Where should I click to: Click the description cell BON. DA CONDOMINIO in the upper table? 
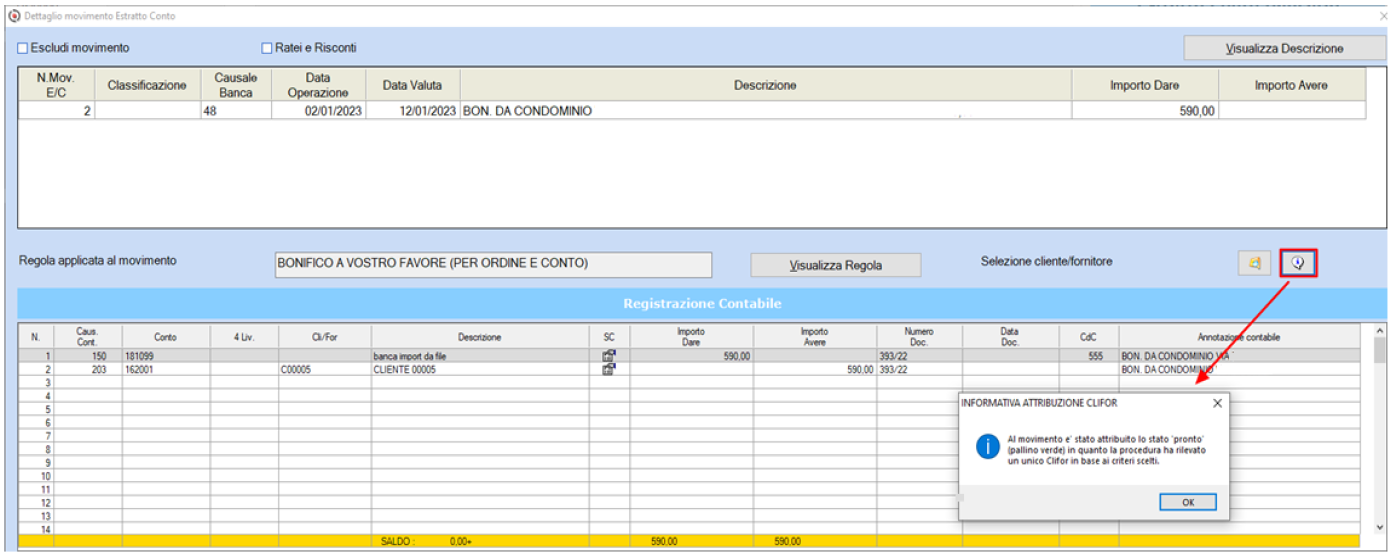click(765, 111)
